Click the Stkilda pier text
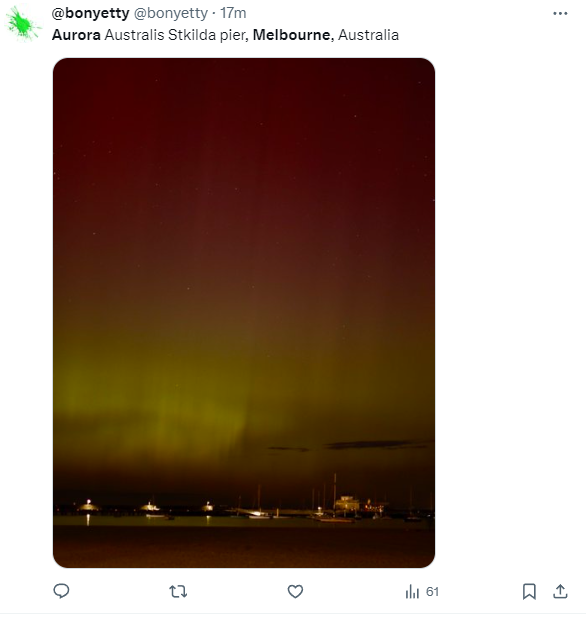The width and height of the screenshot is (586, 617). click(x=208, y=35)
